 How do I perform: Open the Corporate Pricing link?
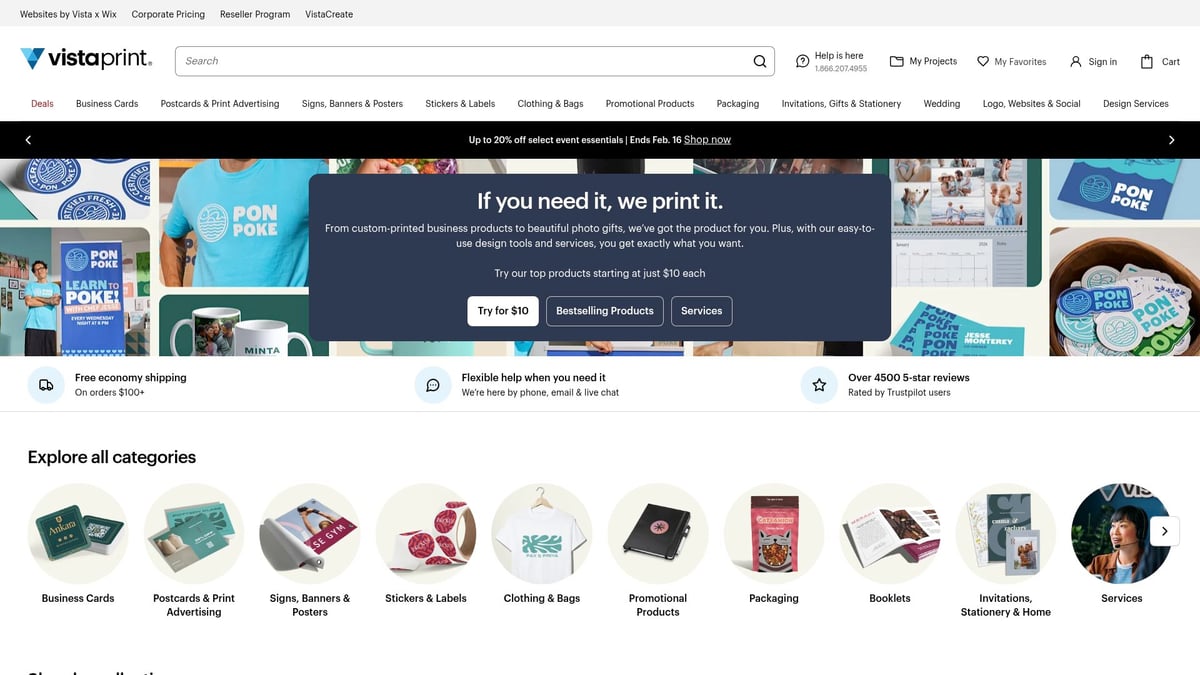[x=168, y=14]
